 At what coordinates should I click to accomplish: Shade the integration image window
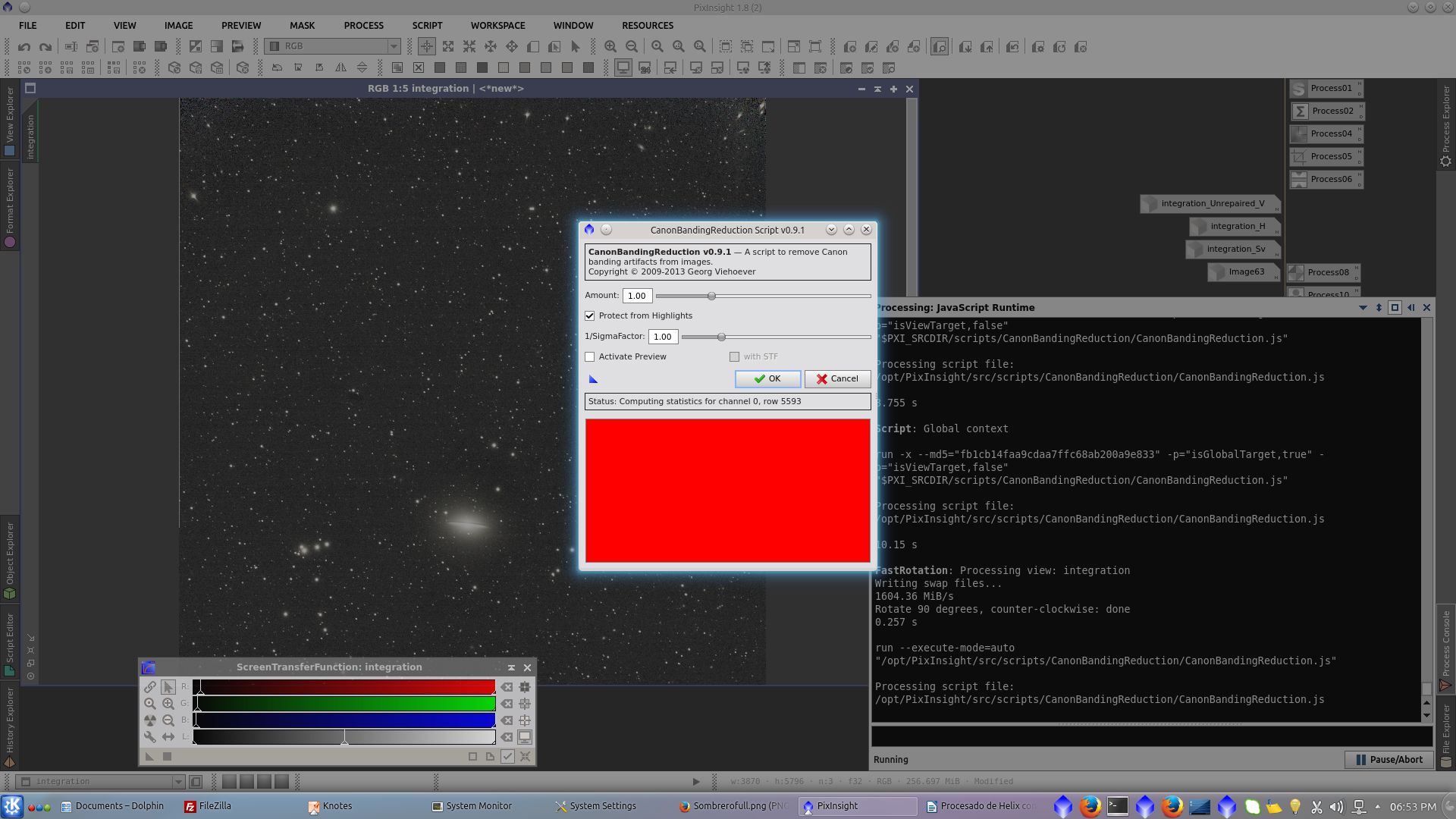tap(877, 89)
